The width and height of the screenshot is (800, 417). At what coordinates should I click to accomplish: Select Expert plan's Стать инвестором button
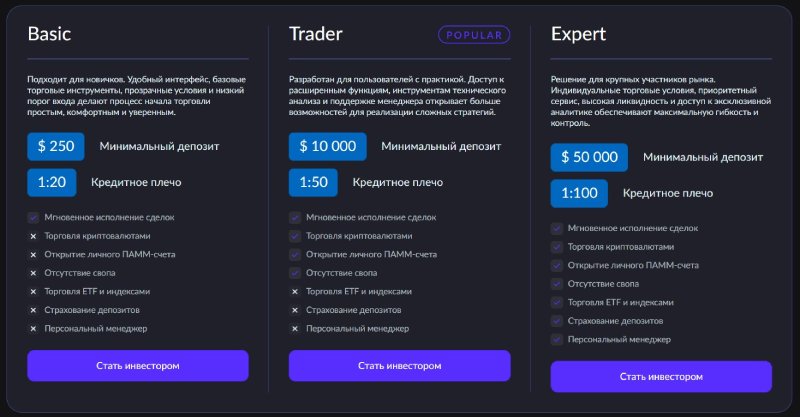tap(661, 376)
